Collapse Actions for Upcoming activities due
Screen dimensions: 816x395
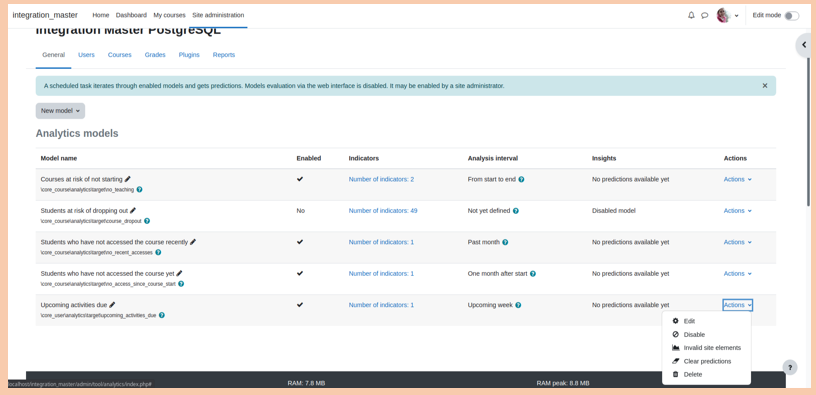[x=737, y=305]
